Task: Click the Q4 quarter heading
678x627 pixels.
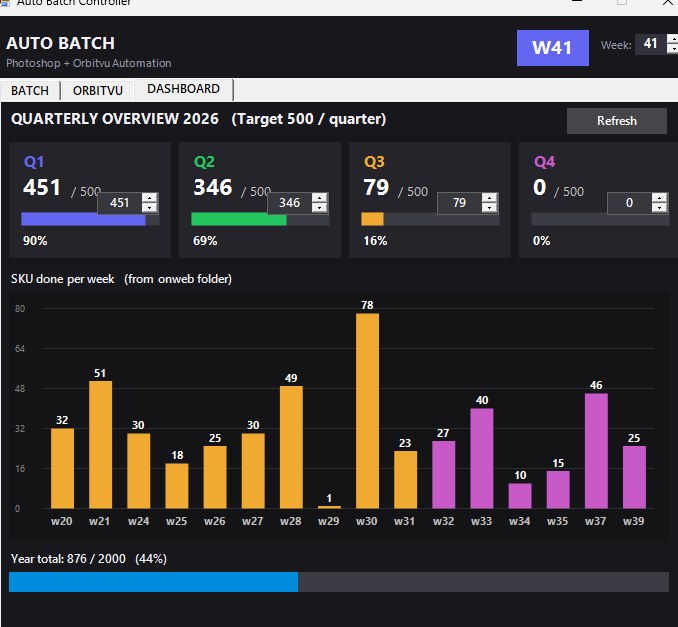Action: (544, 162)
